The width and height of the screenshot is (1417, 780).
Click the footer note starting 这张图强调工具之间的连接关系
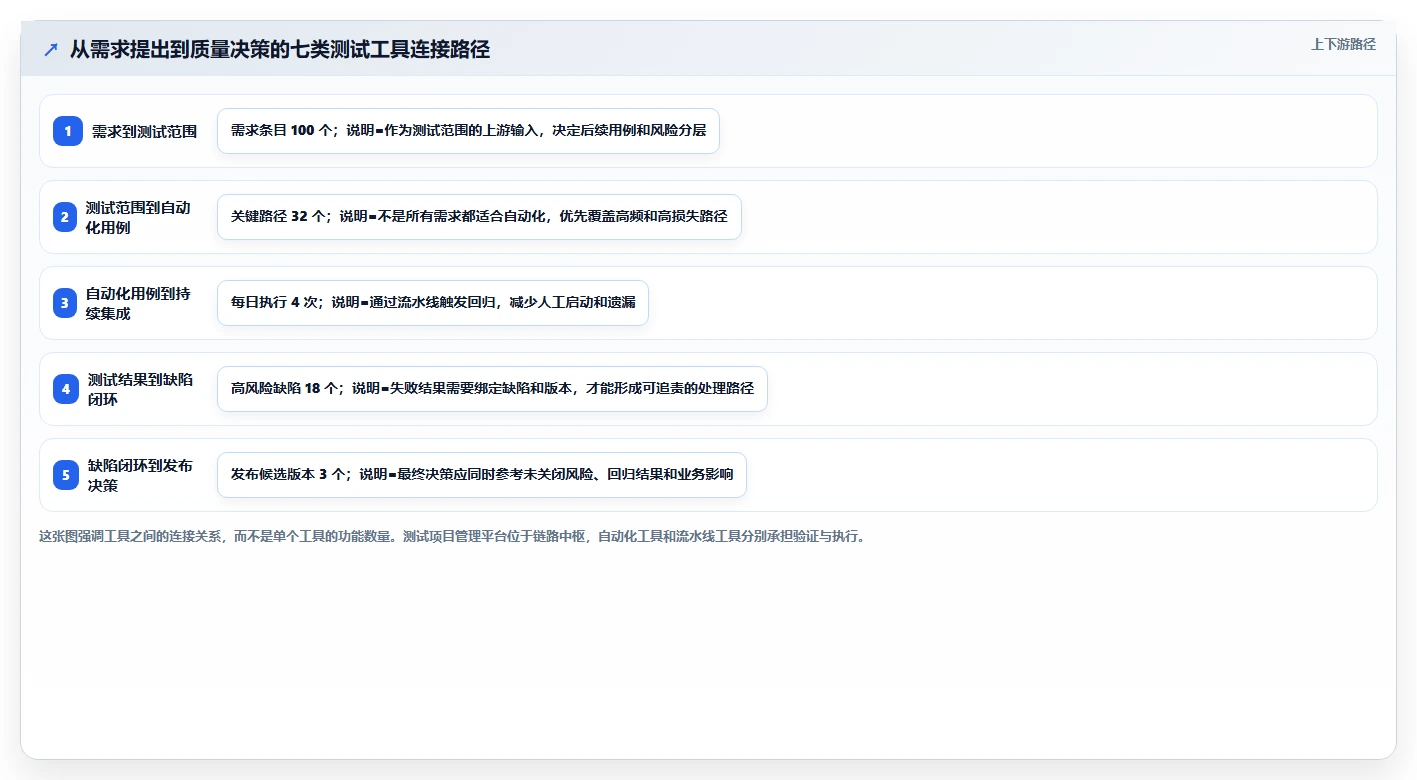[453, 536]
